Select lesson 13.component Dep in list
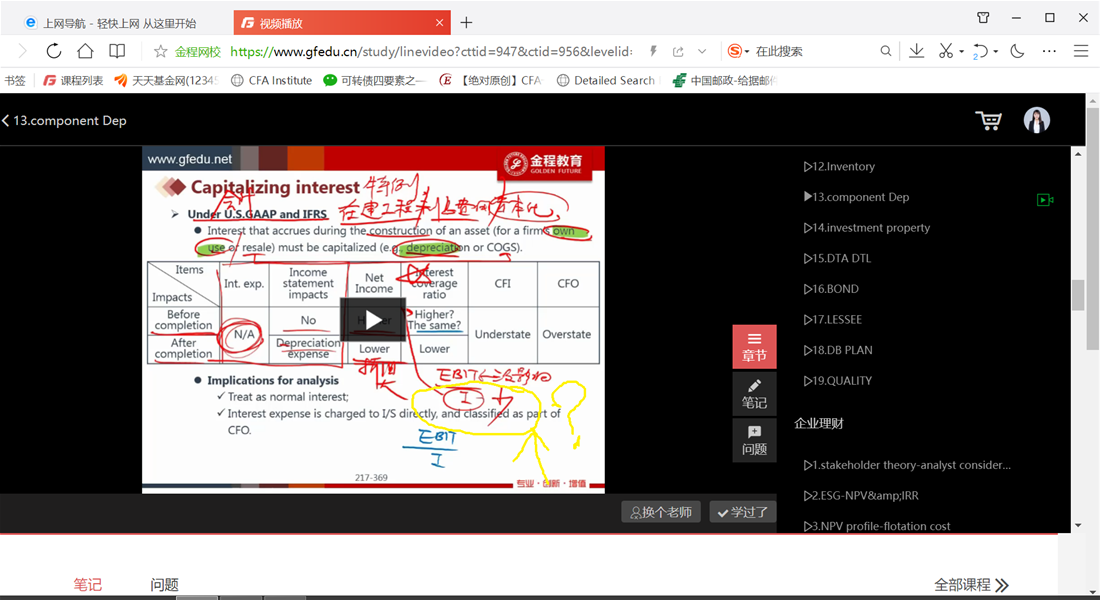Screen dimensions: 1100x600 [856, 197]
